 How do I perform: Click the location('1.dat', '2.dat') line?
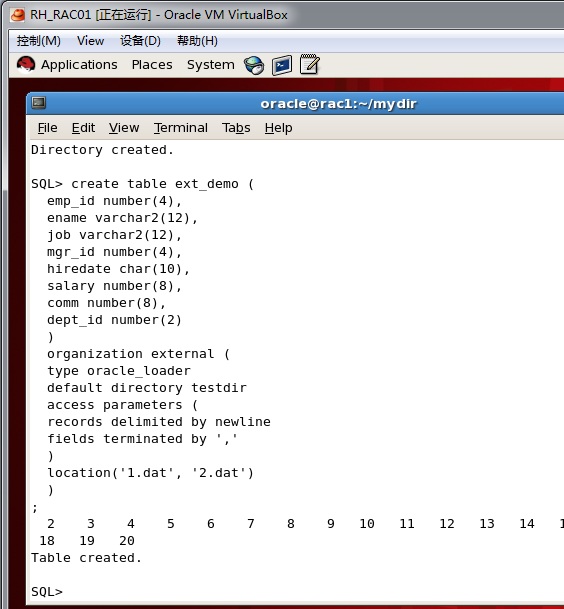pos(150,473)
